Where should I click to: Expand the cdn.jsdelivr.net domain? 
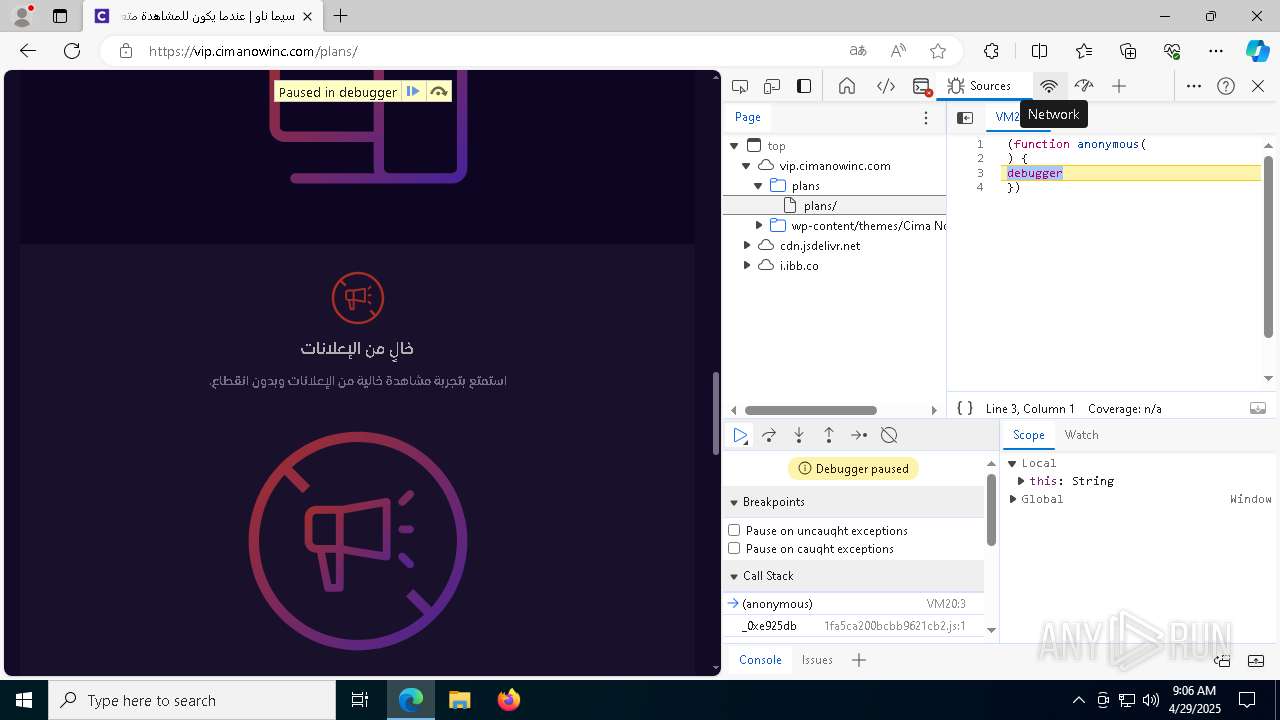click(x=747, y=246)
